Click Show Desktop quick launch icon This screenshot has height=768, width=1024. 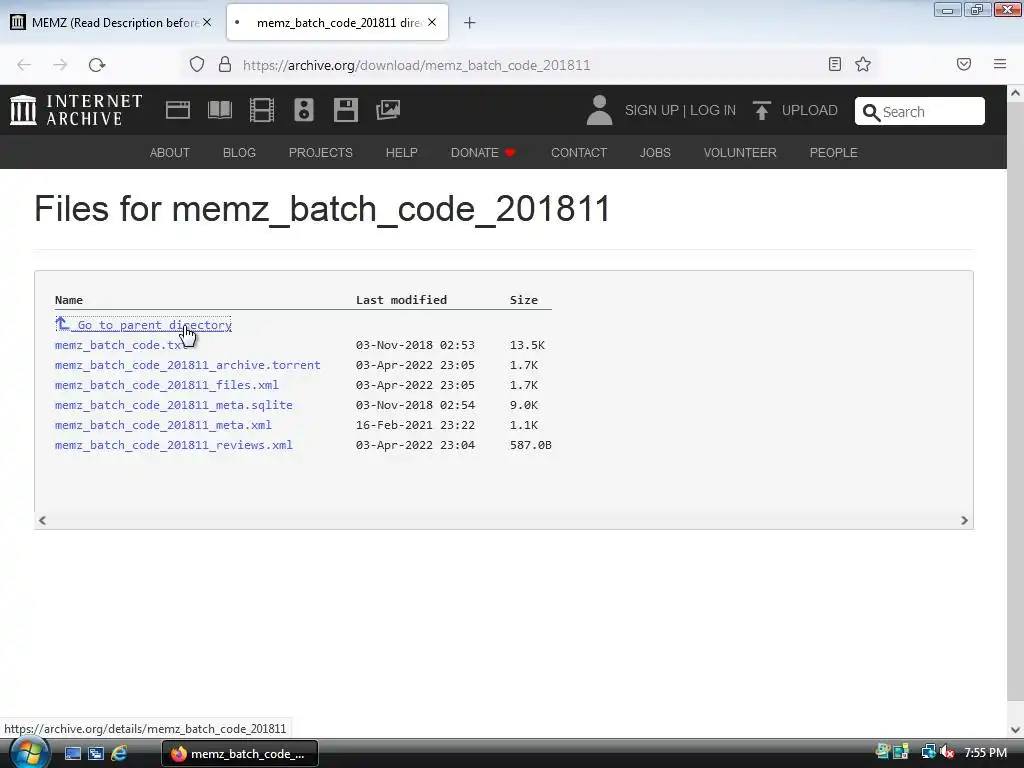point(72,753)
